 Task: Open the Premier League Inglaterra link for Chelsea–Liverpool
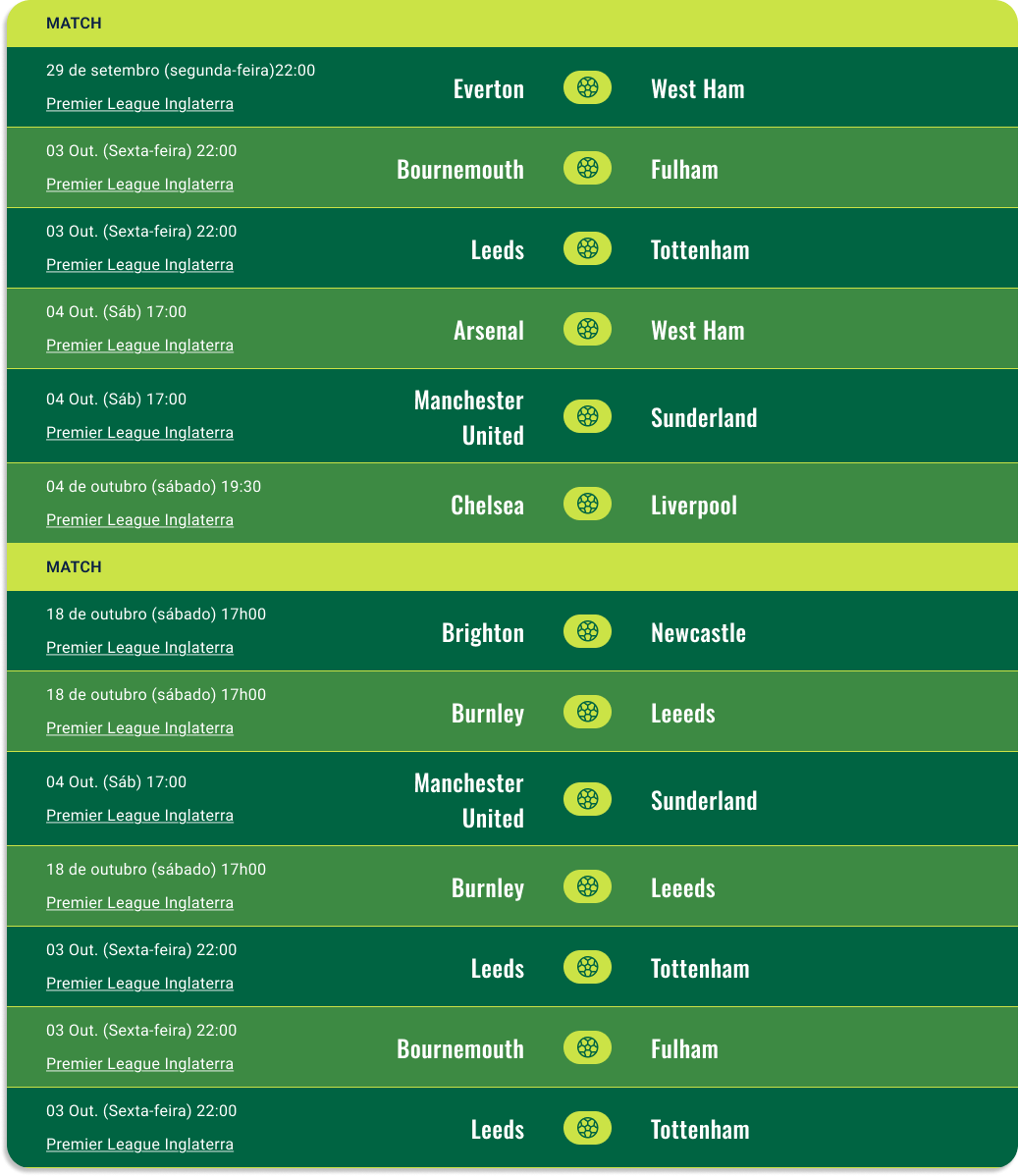139,520
